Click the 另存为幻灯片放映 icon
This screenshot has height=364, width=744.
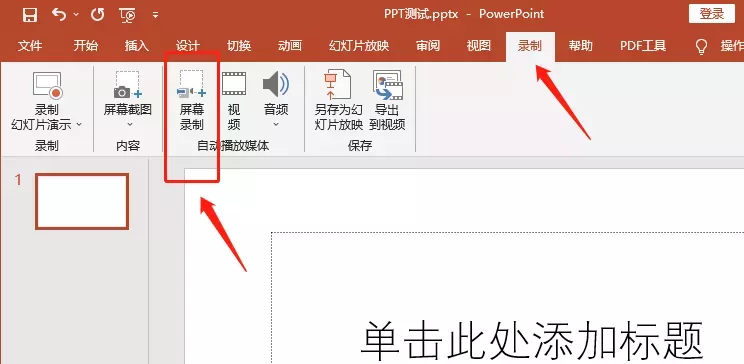click(338, 84)
